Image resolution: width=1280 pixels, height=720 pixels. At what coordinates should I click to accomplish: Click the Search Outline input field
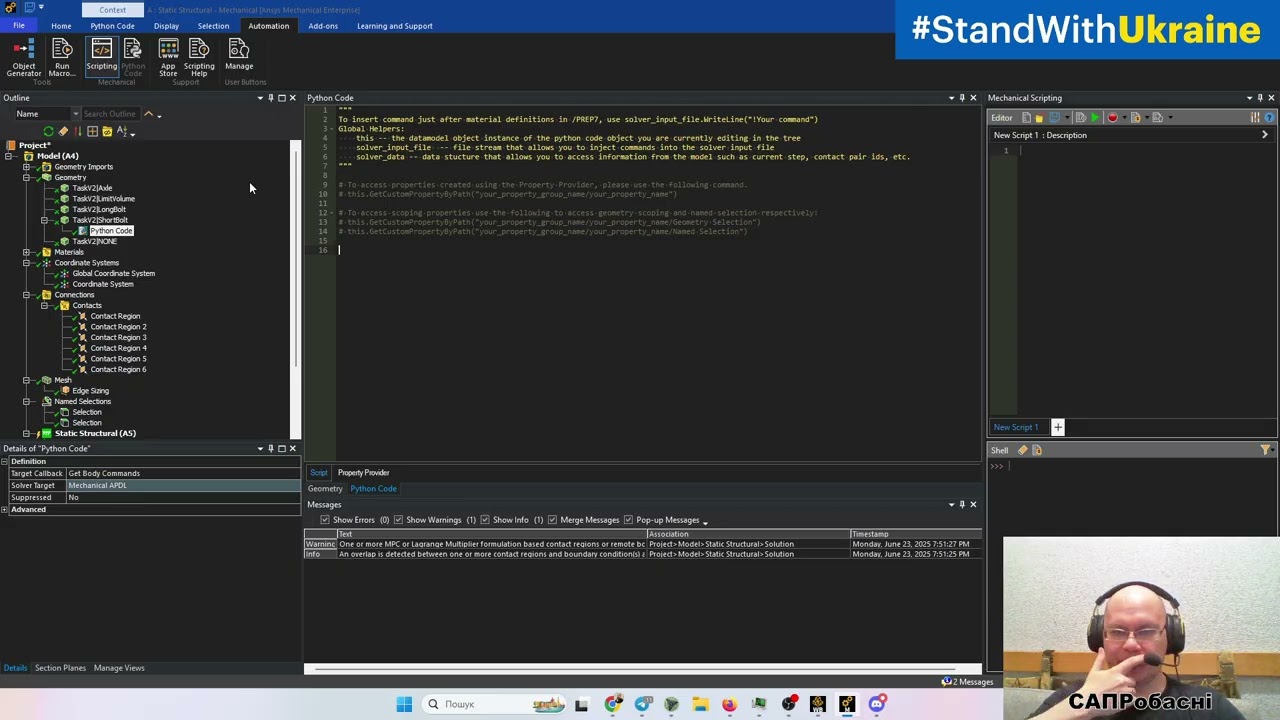[110, 114]
